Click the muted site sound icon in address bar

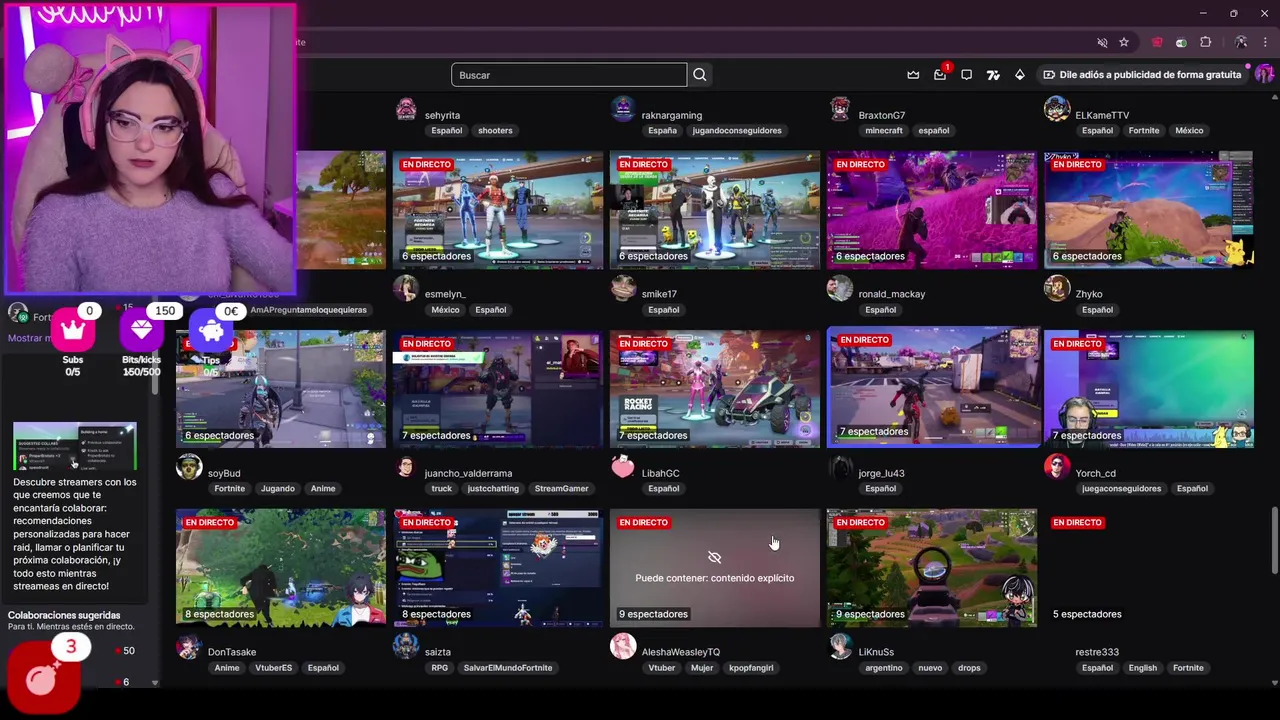pos(1102,42)
